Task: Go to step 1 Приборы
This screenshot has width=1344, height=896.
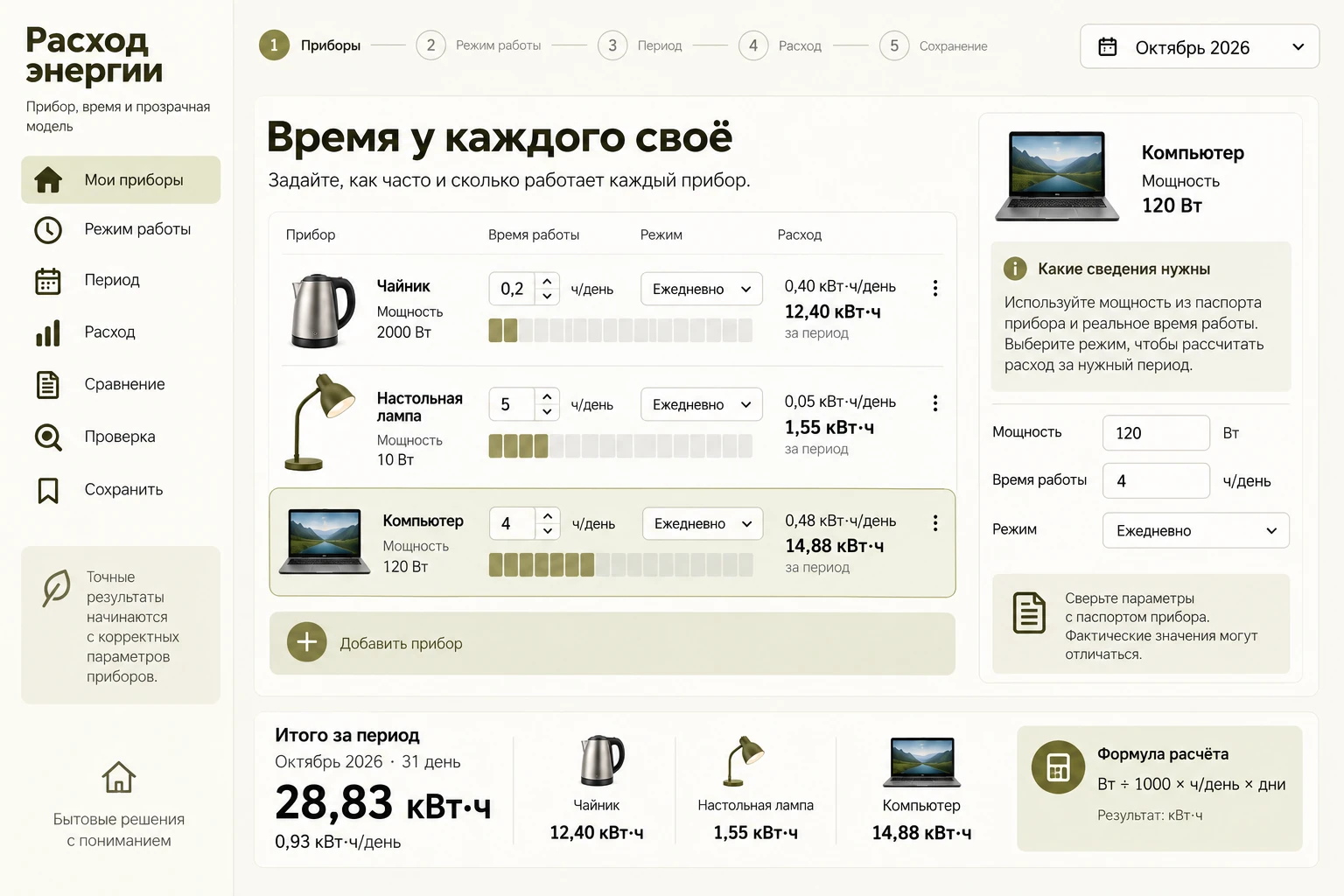Action: coord(310,45)
